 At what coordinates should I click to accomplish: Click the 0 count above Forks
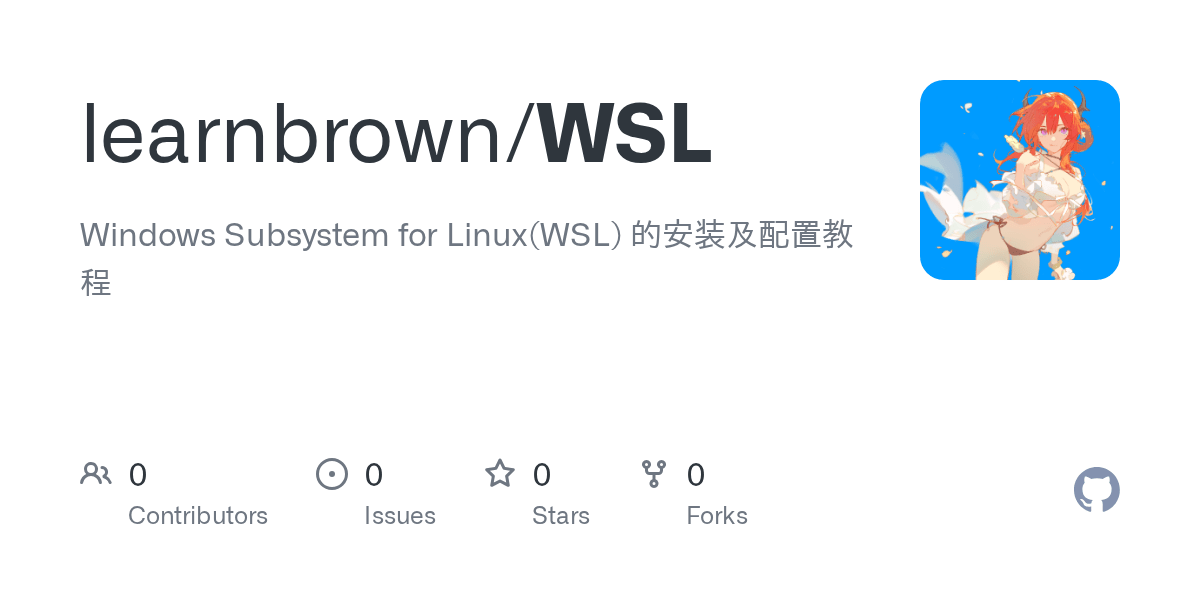tap(696, 474)
